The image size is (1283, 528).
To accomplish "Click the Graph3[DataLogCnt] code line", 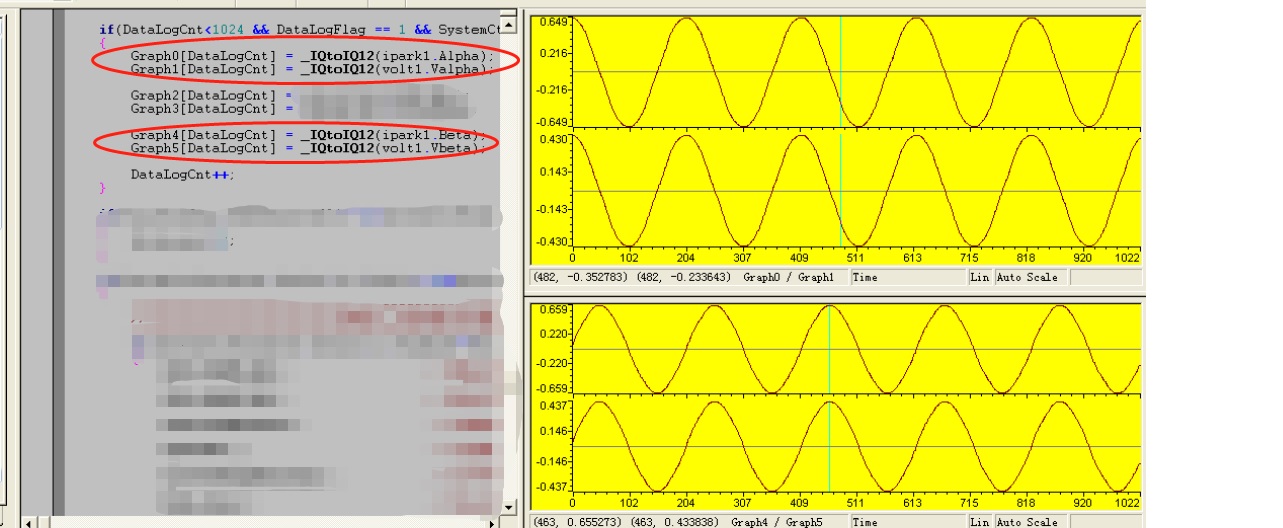I will click(210, 108).
